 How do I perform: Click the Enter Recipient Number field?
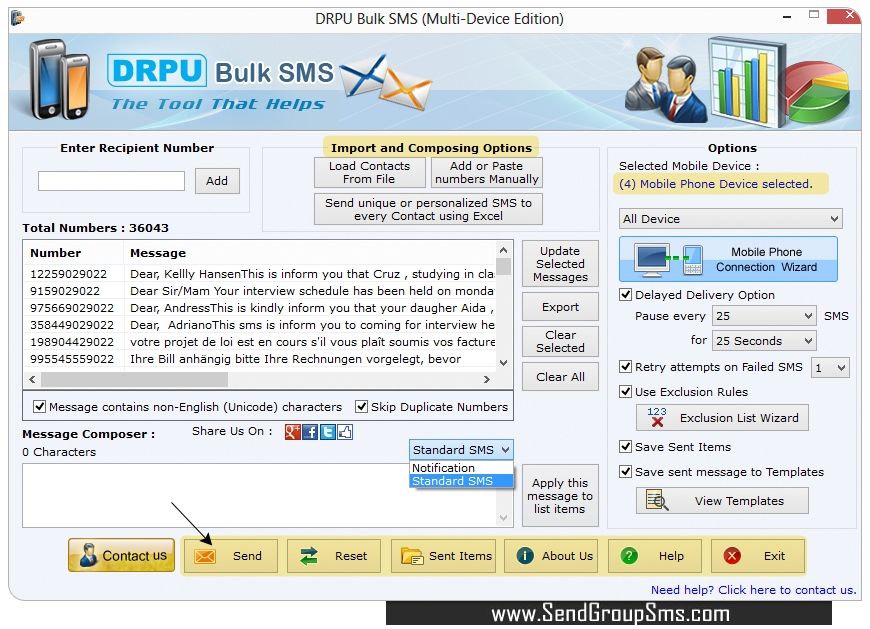tap(111, 181)
